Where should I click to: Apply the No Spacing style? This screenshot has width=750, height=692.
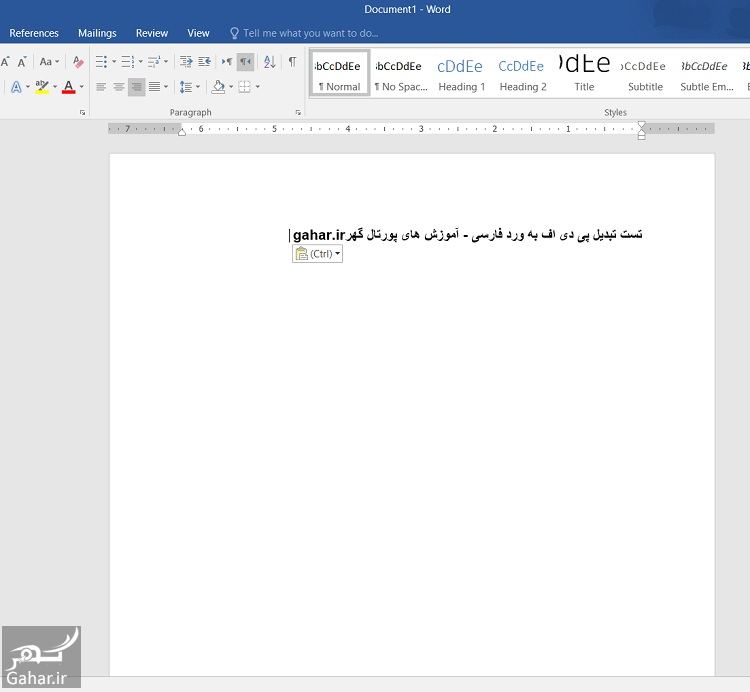click(x=401, y=73)
